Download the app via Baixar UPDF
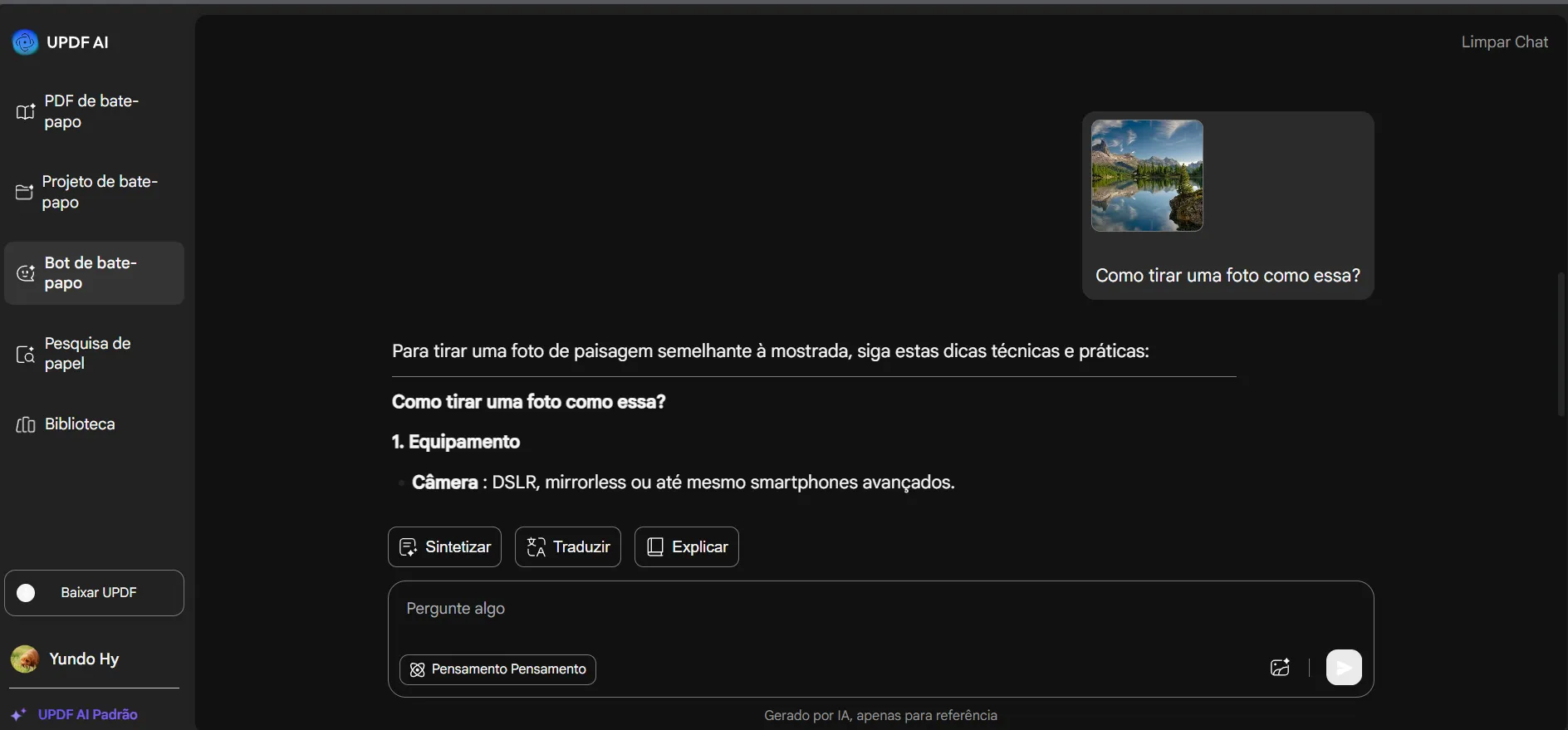 tap(94, 593)
